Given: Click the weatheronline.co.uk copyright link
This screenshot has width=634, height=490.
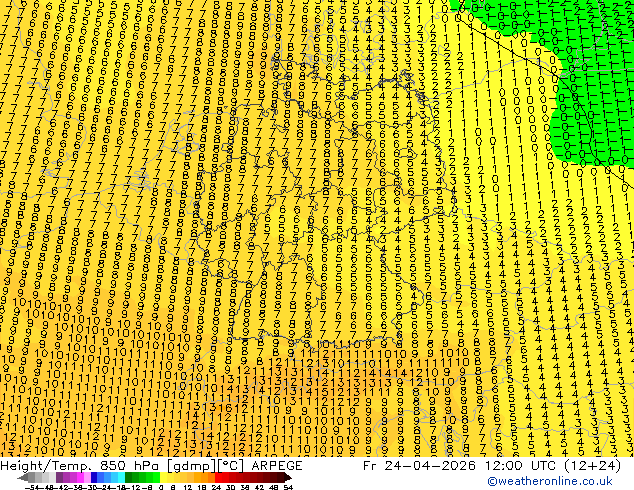Looking at the screenshot, I should point(550,481).
